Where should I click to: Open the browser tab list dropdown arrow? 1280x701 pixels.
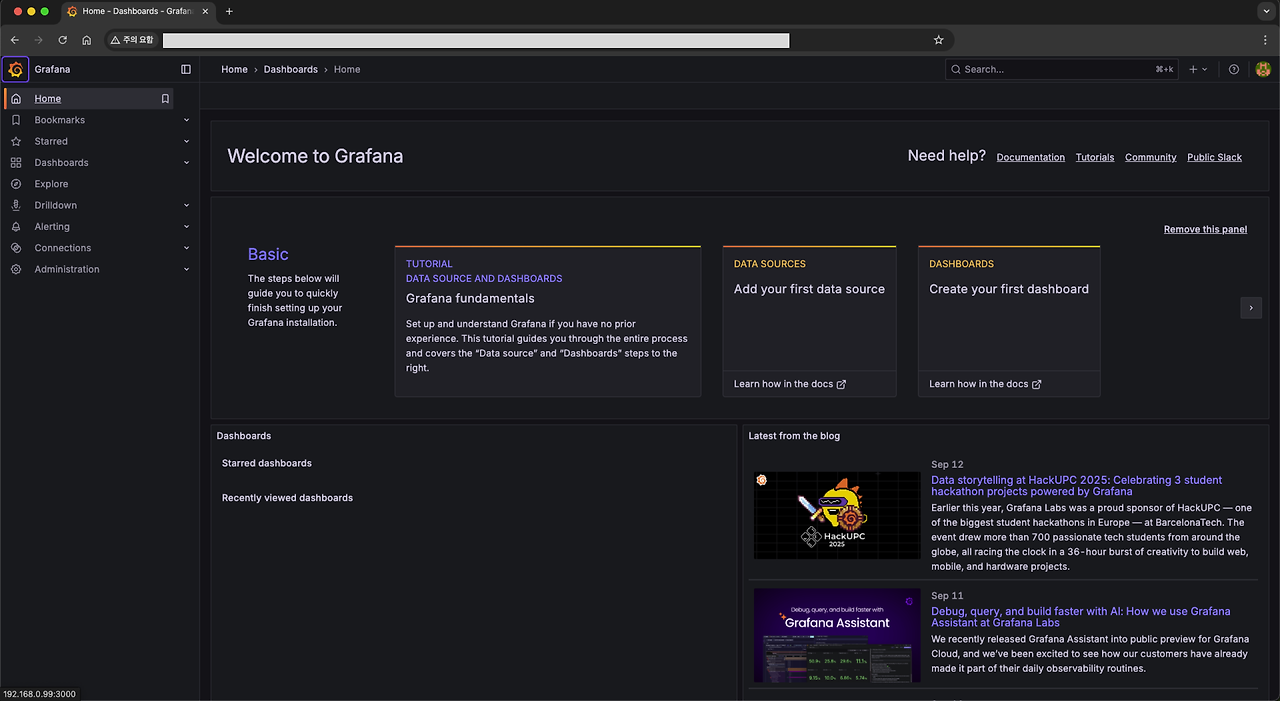point(1264,11)
